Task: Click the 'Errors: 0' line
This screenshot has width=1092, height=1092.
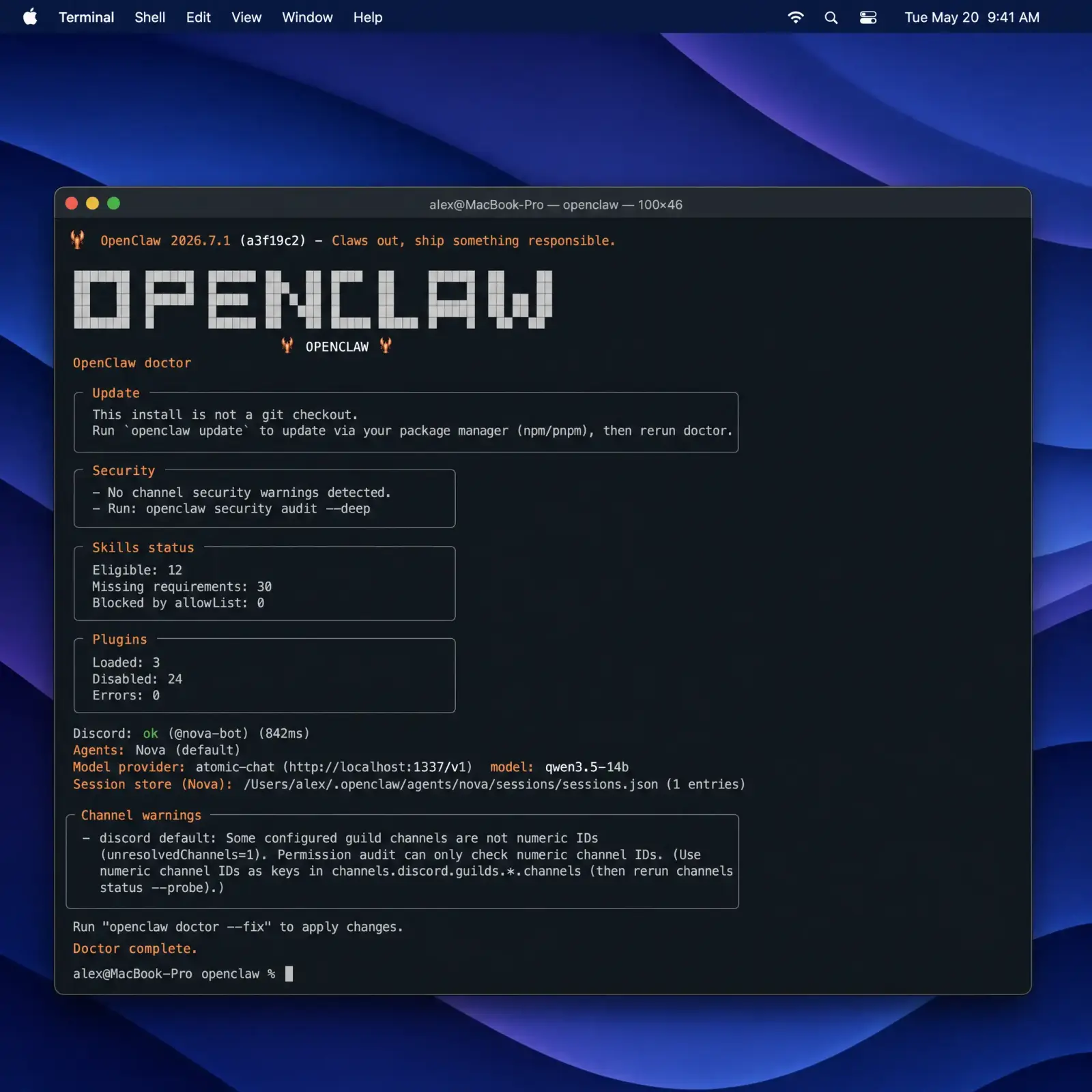Action: click(x=126, y=695)
